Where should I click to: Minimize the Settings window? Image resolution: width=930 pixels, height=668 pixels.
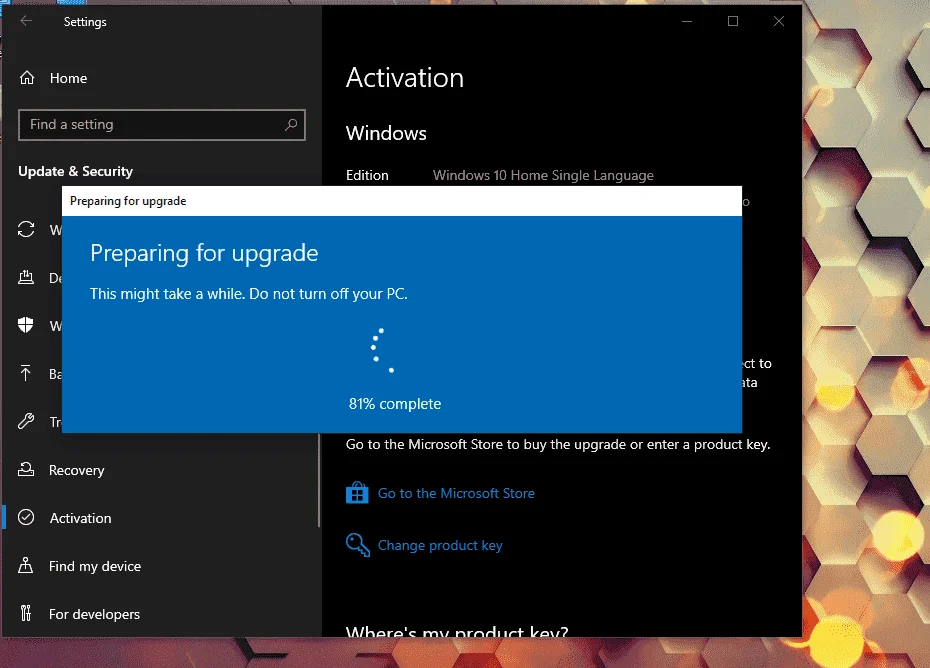(x=687, y=21)
